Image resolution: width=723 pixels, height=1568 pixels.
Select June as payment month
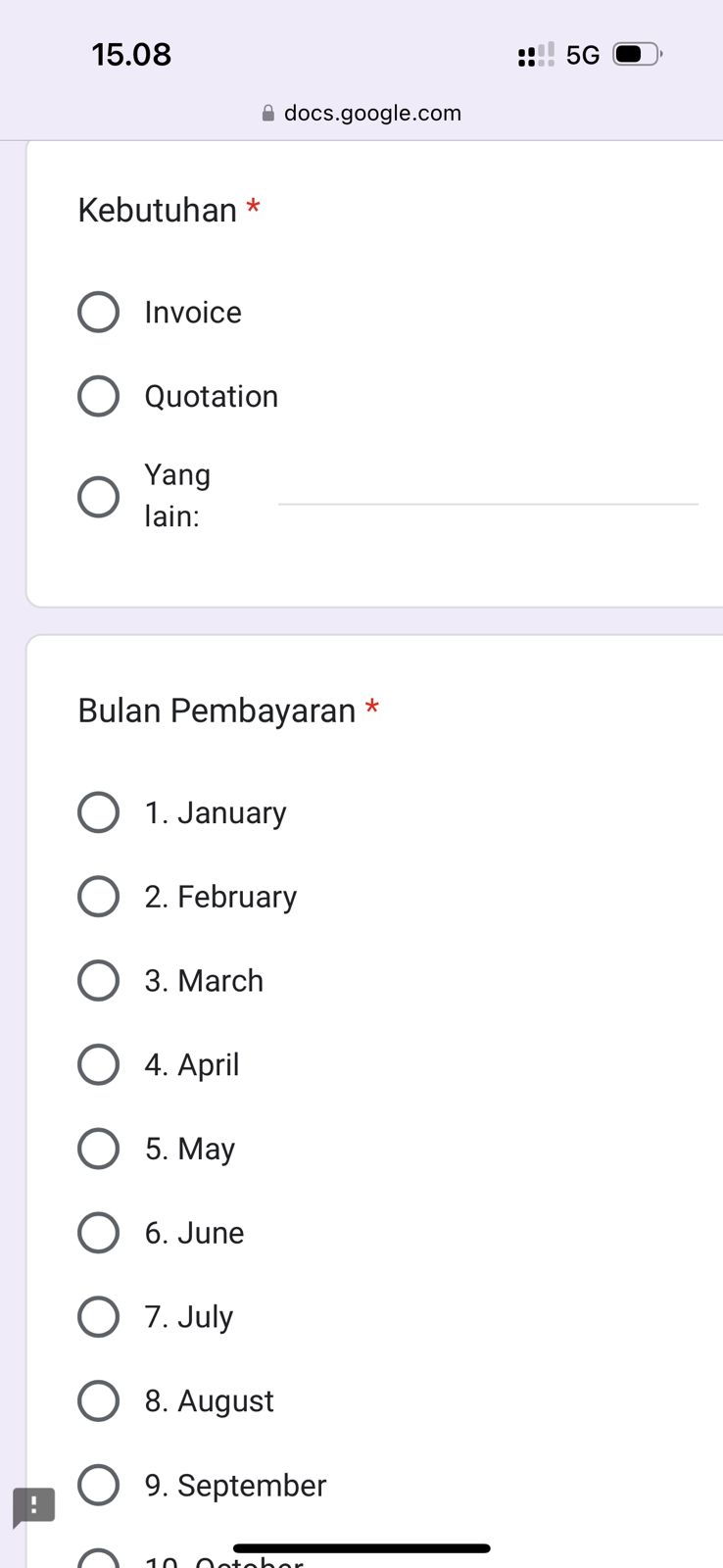[98, 1233]
